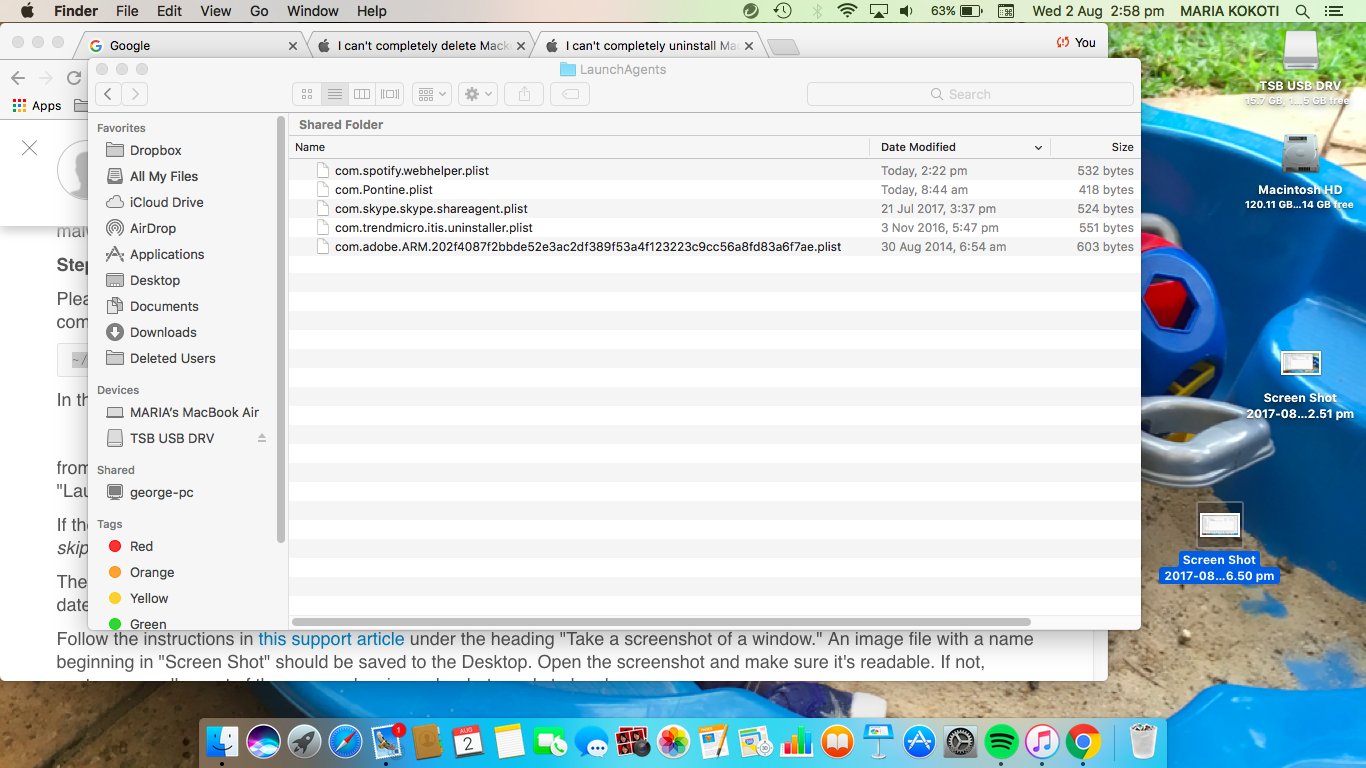1366x768 pixels.
Task: Launch Safari from the Dock
Action: [x=345, y=741]
